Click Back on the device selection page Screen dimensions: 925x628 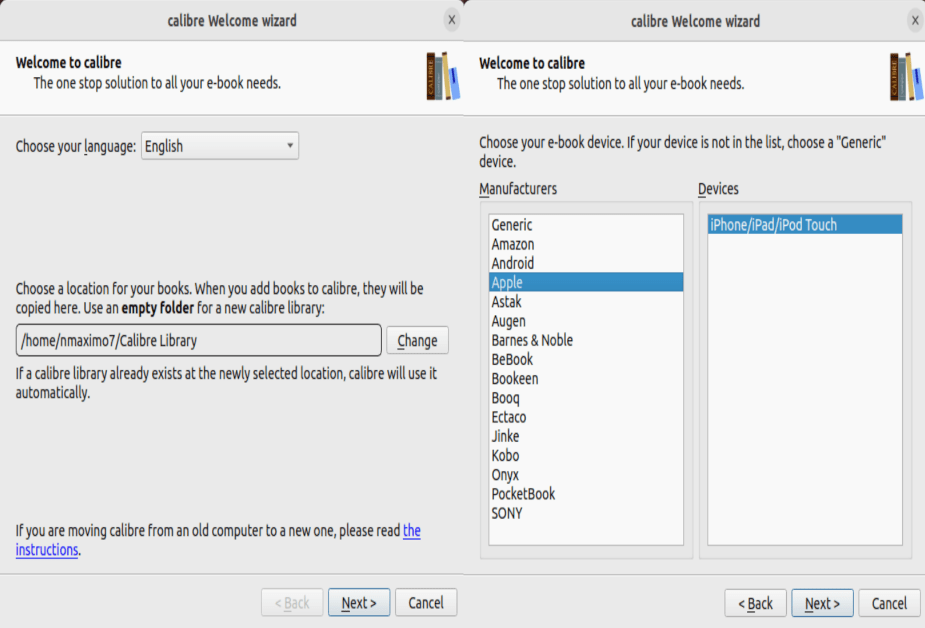(755, 602)
